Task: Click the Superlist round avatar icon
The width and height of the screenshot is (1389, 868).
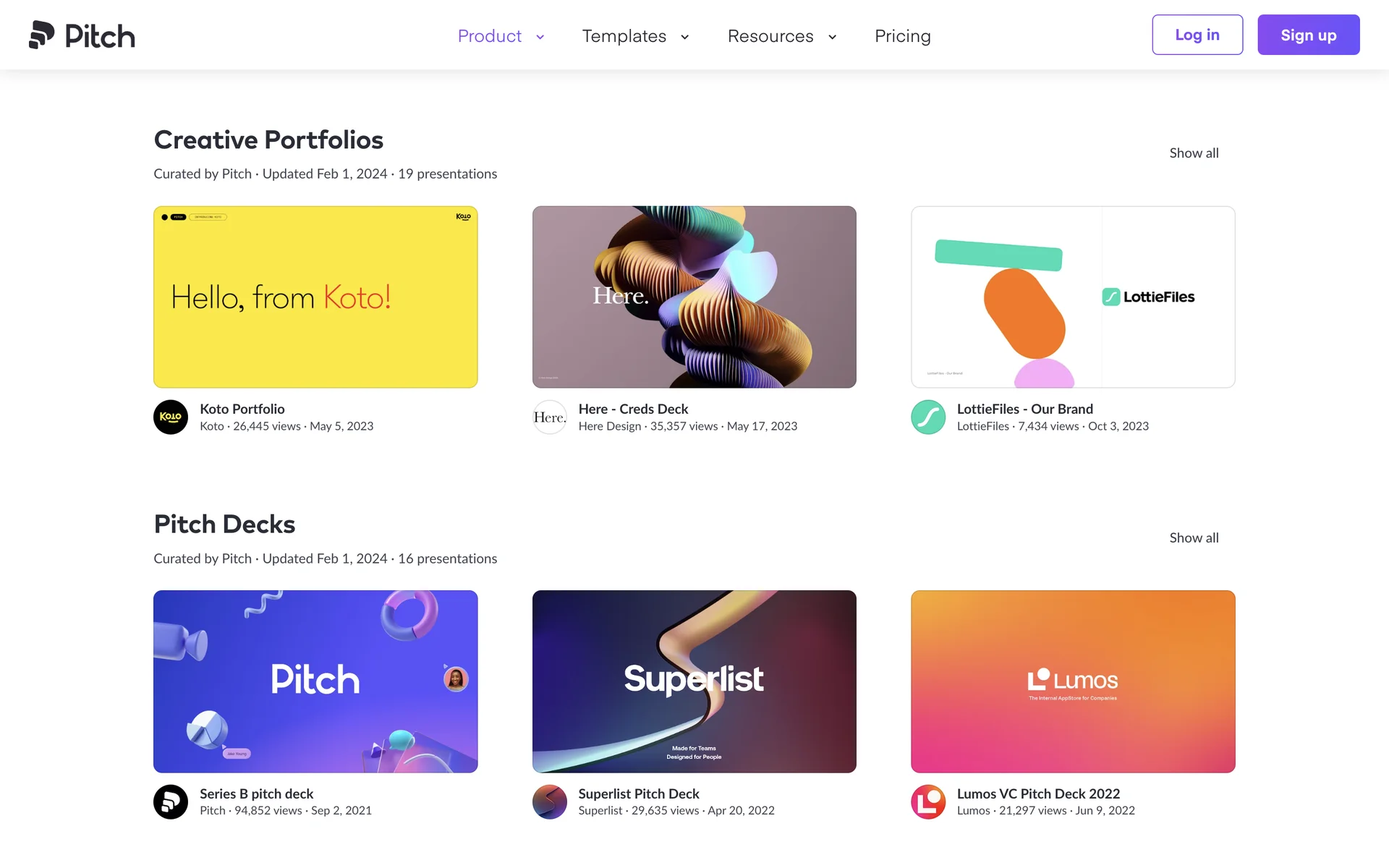Action: [550, 801]
